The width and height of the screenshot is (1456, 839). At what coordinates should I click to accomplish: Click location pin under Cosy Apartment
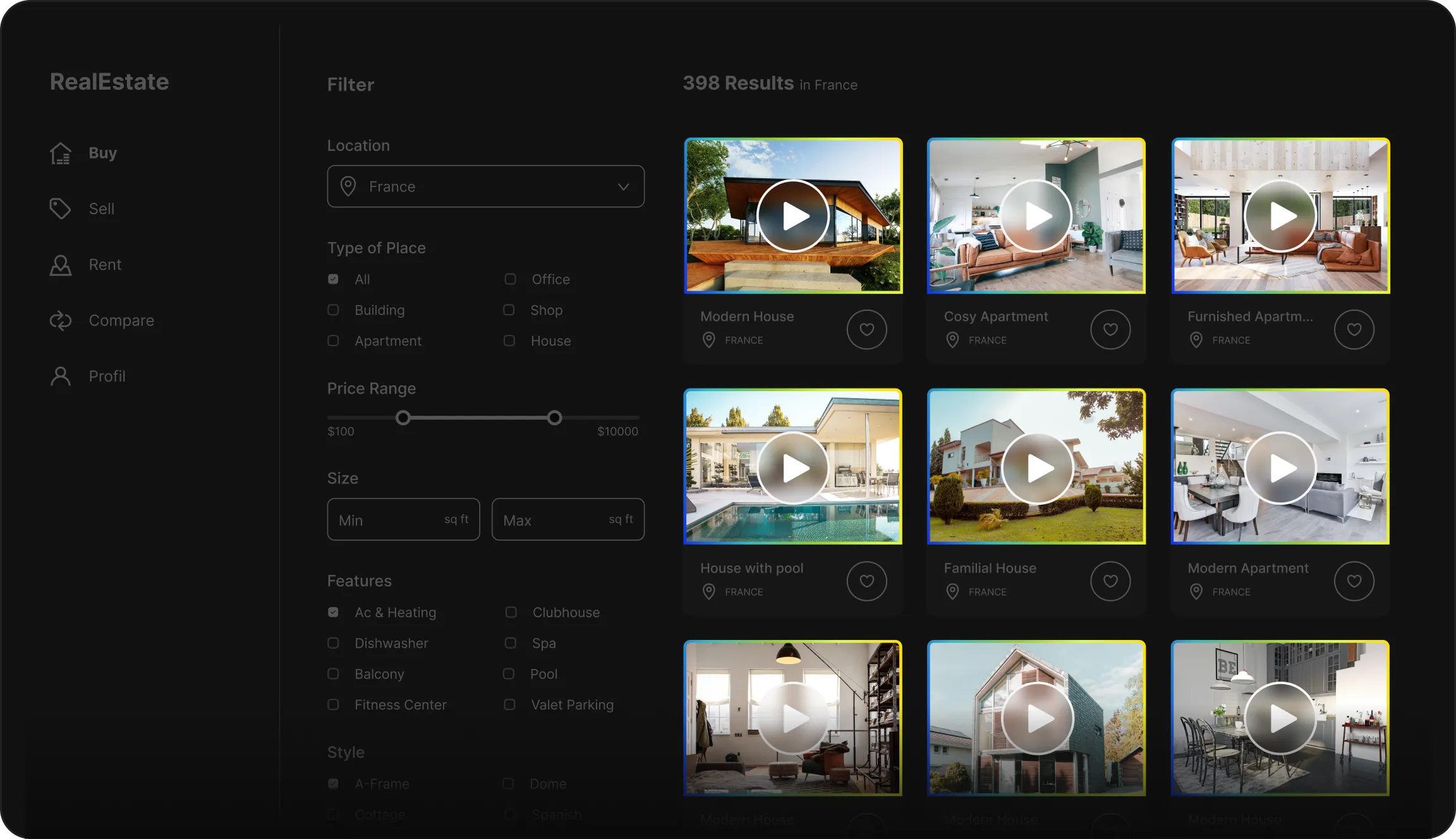tap(952, 340)
